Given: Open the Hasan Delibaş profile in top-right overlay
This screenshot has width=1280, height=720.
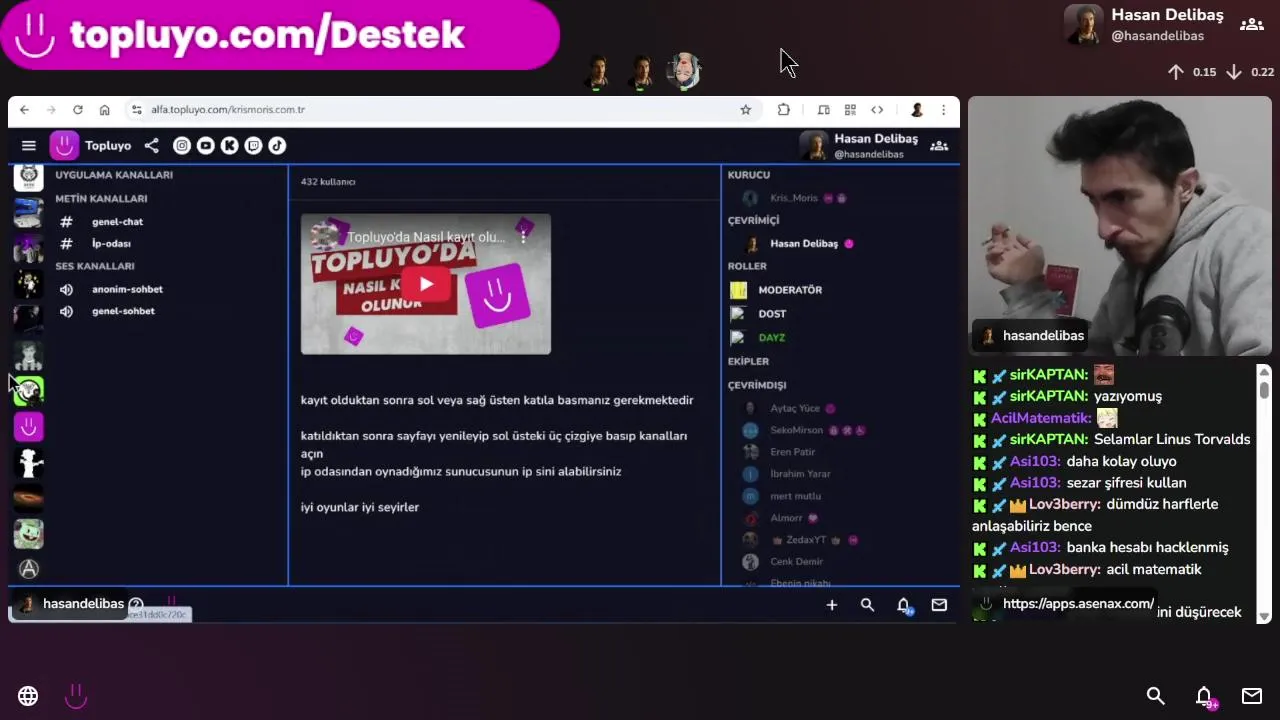Looking at the screenshot, I should tap(1144, 25).
